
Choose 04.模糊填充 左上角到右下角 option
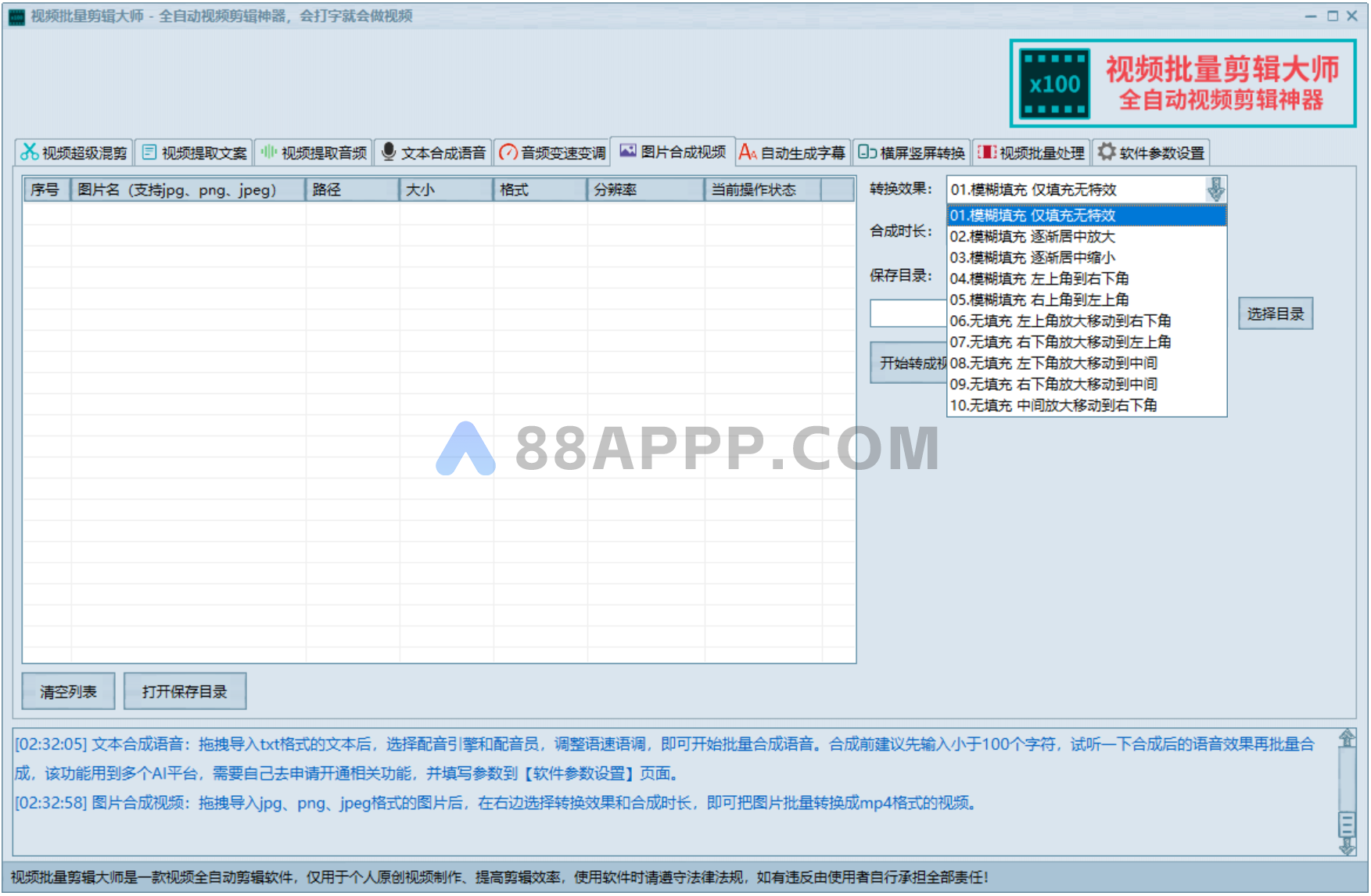[1086, 278]
